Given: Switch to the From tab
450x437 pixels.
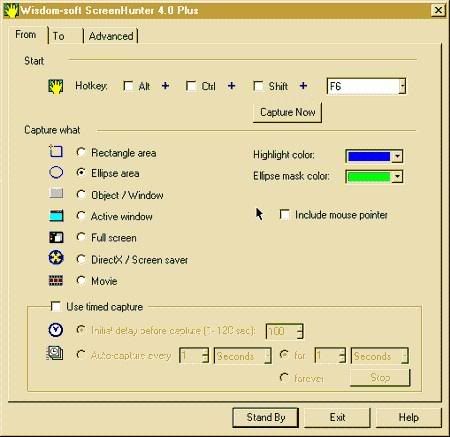Looking at the screenshot, I should (x=26, y=35).
